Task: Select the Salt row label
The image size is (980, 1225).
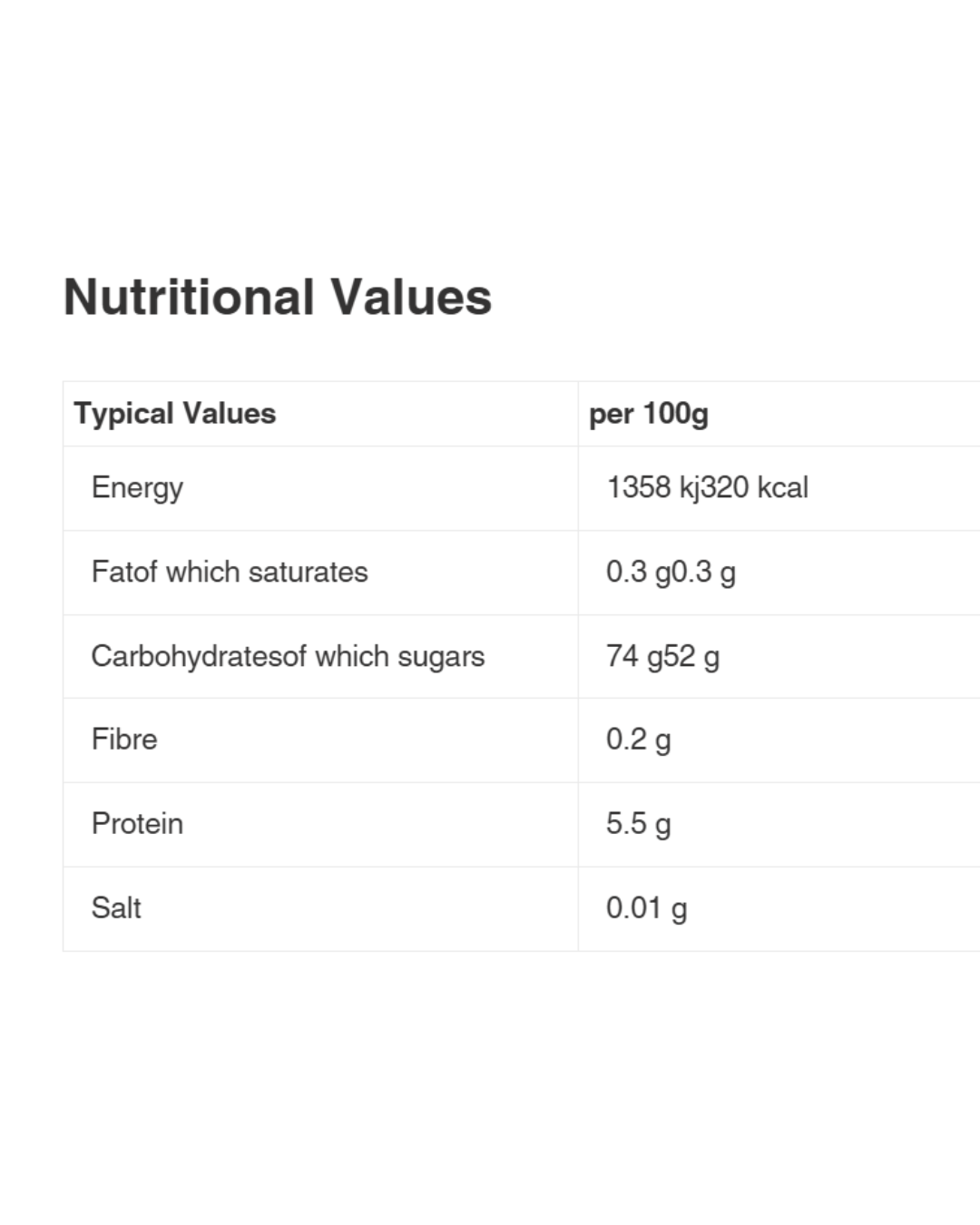Action: (x=116, y=908)
